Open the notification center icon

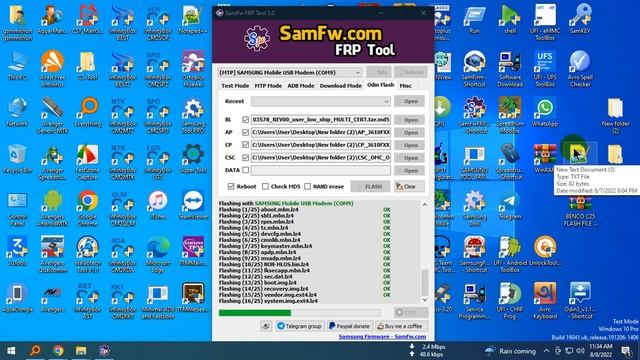(626, 351)
